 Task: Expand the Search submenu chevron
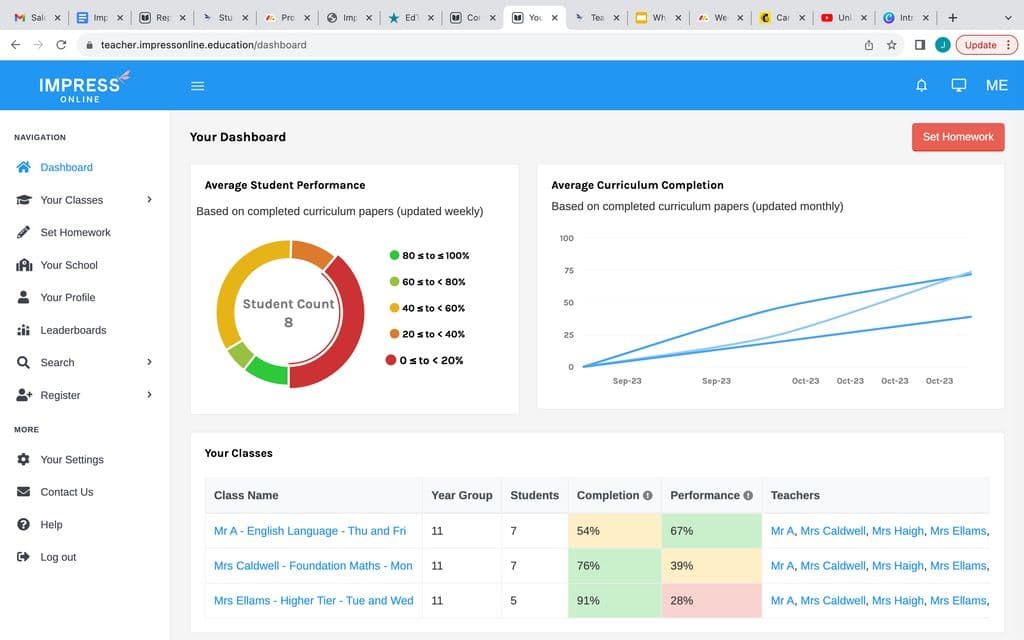point(150,362)
